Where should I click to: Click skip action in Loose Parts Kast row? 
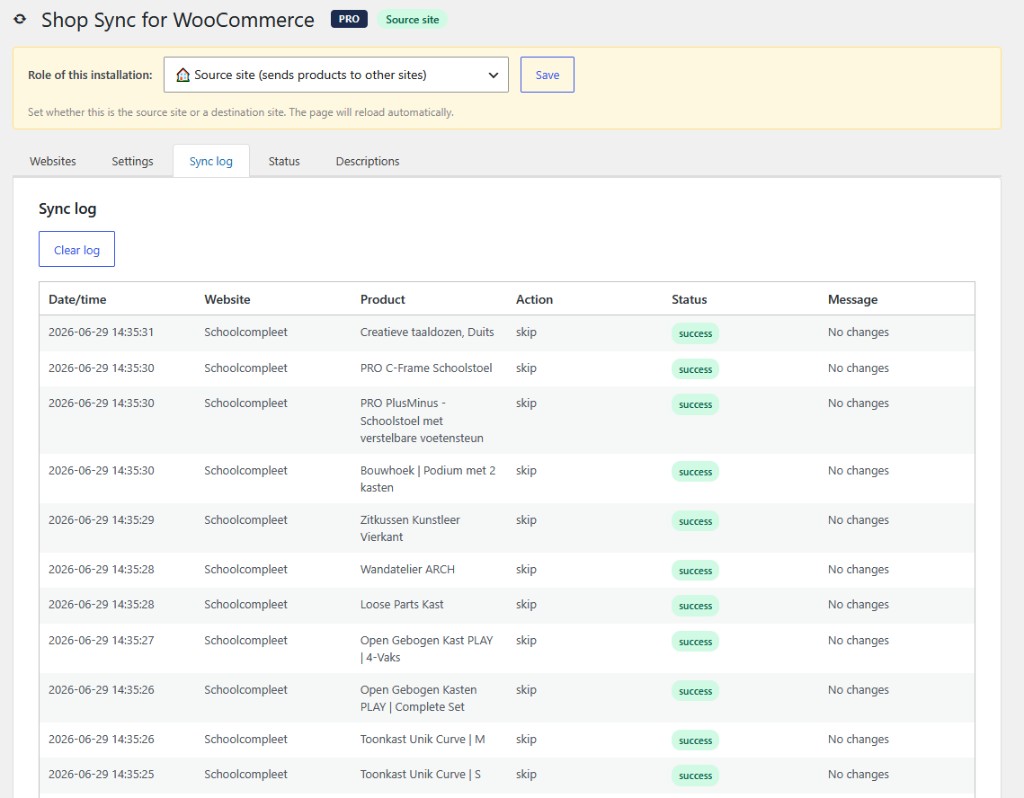click(x=526, y=604)
